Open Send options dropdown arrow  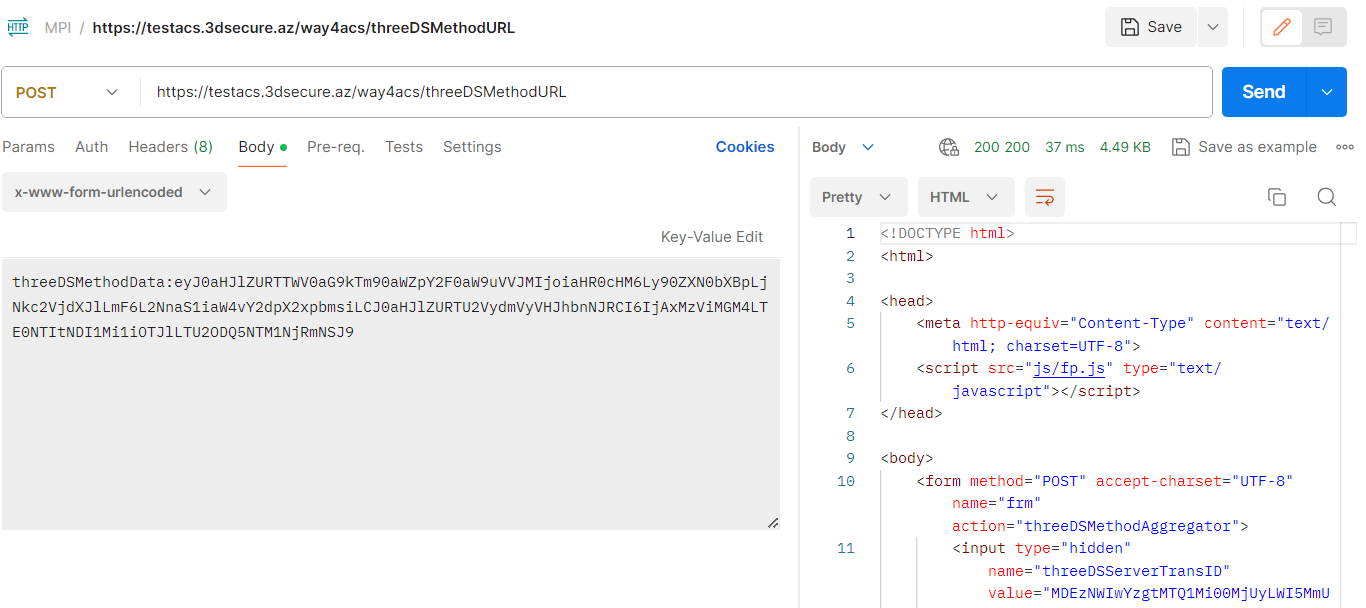coord(1327,92)
